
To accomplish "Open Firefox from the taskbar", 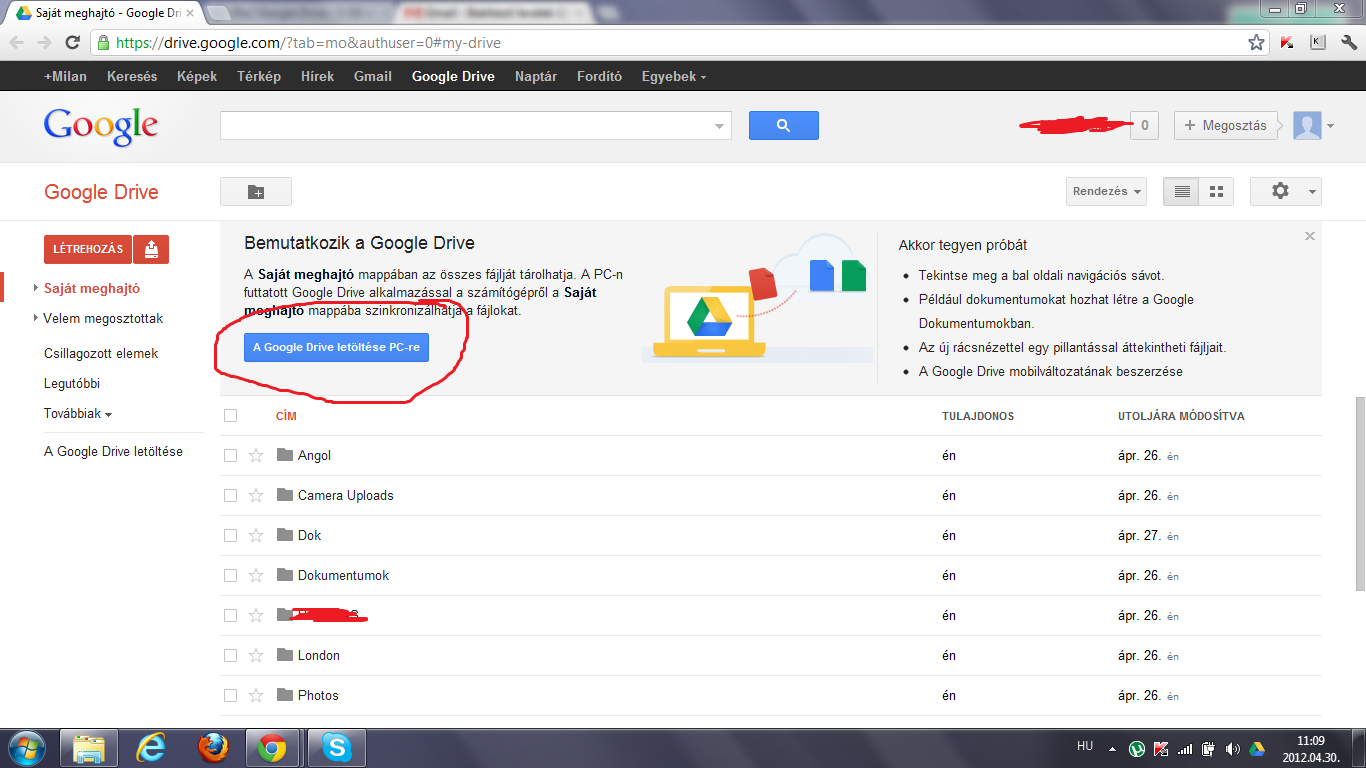I will 213,747.
